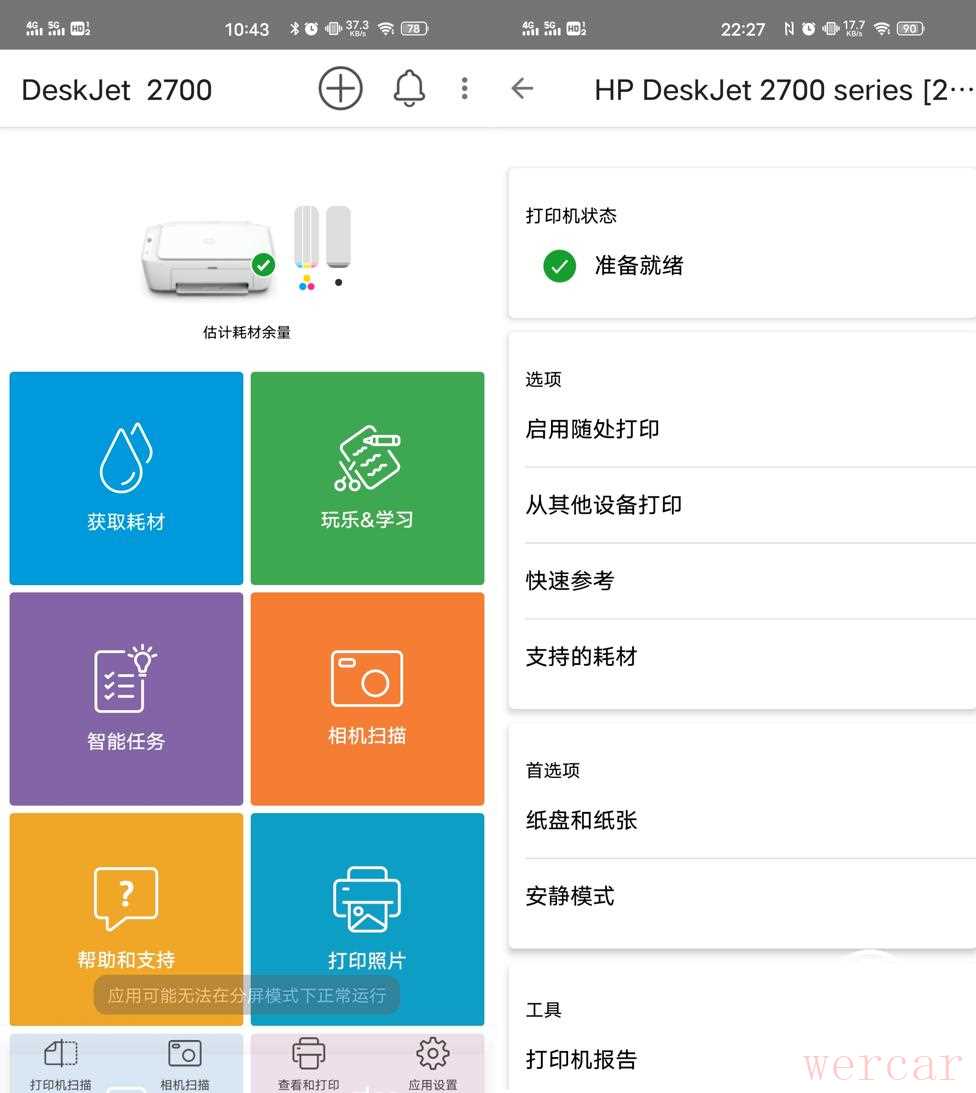This screenshot has height=1093, width=976.
Task: Open 安静模式 setting
Action: coord(570,896)
